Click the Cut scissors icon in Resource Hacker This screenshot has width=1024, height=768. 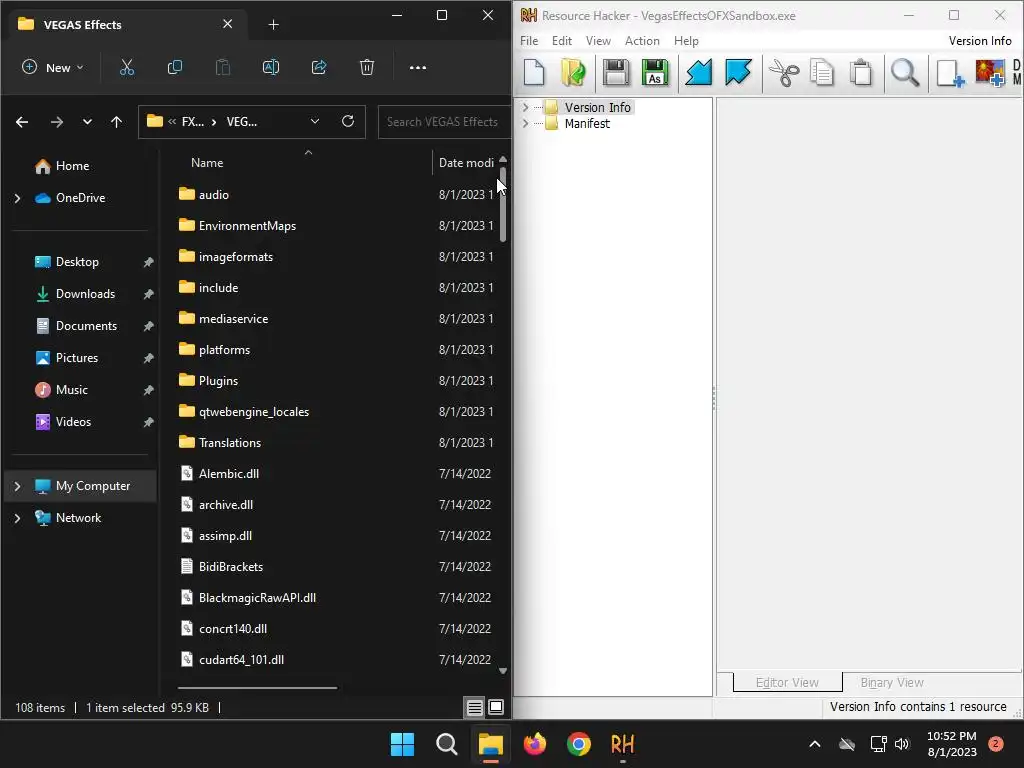[784, 72]
